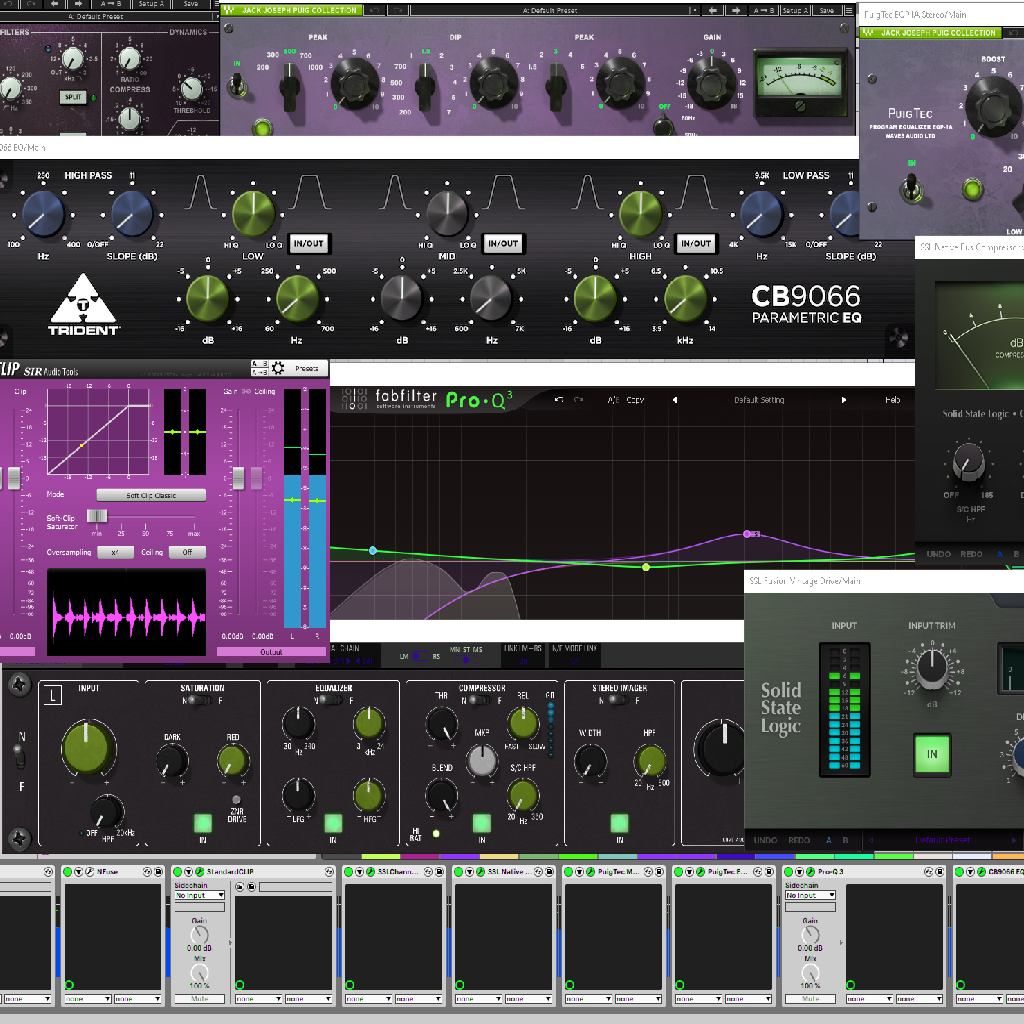Click the undo arrow in FabFilter Pro-Q 3

(x=559, y=400)
